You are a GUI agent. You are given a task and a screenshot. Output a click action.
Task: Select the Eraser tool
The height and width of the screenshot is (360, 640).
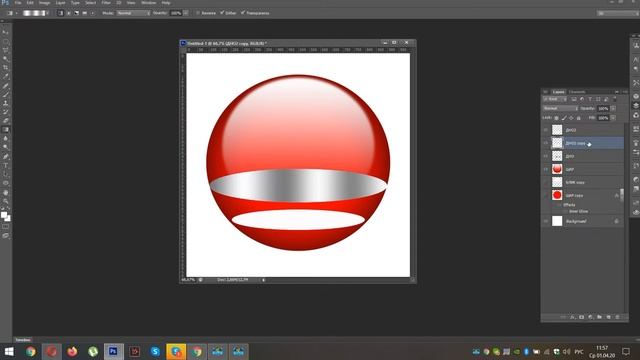[5, 121]
